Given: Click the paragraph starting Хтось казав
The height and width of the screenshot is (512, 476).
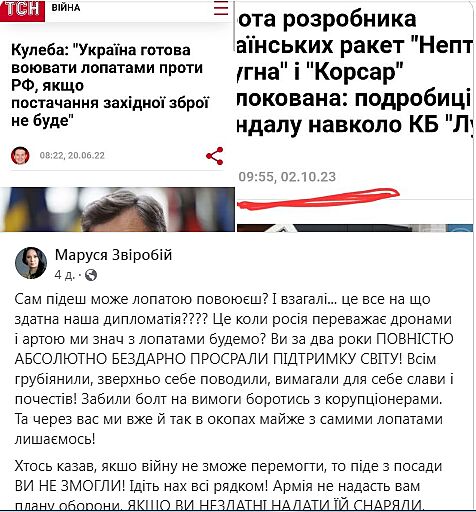Looking at the screenshot, I should tap(228, 487).
